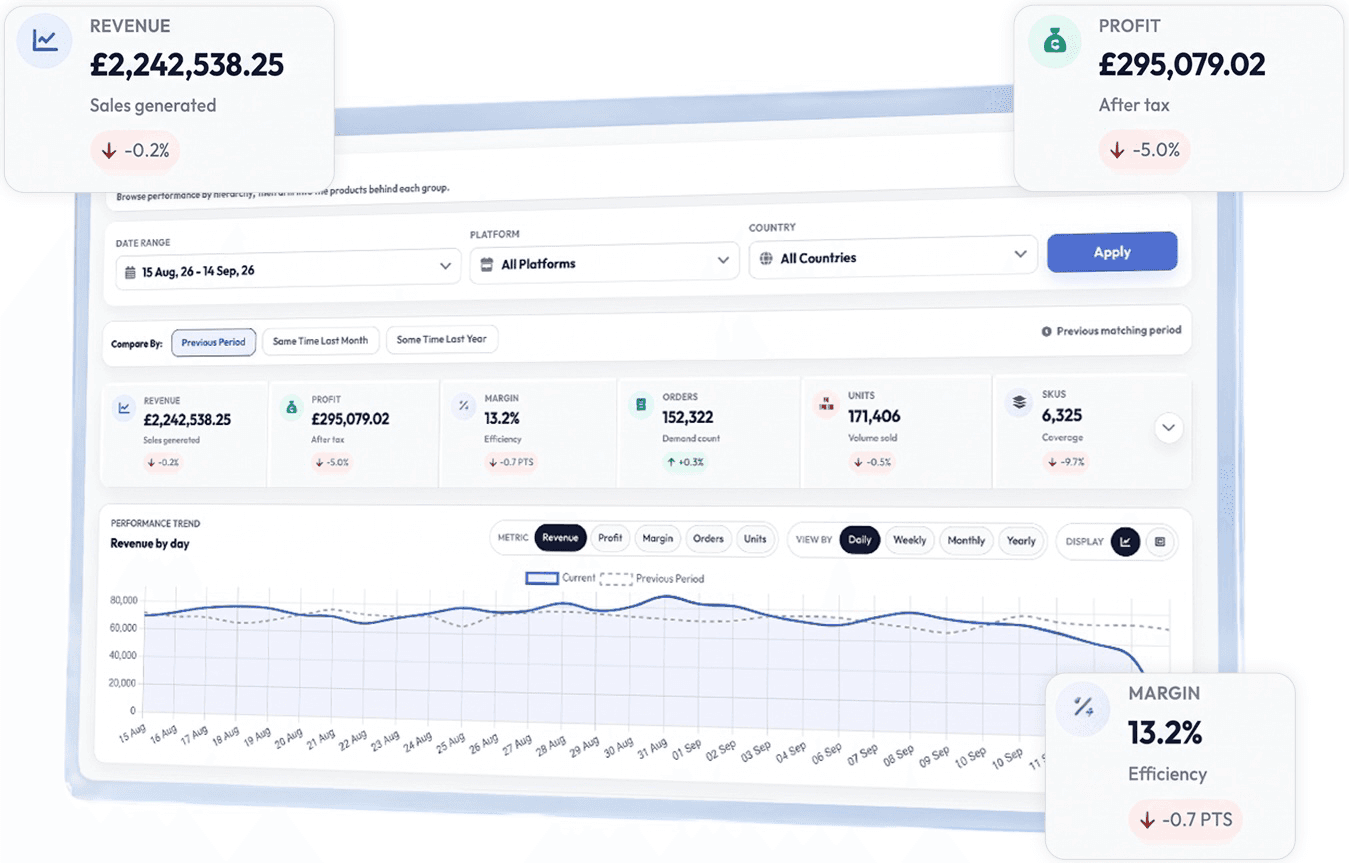This screenshot has width=1349, height=863.
Task: Select the Profit metric tab
Action: click(x=610, y=538)
